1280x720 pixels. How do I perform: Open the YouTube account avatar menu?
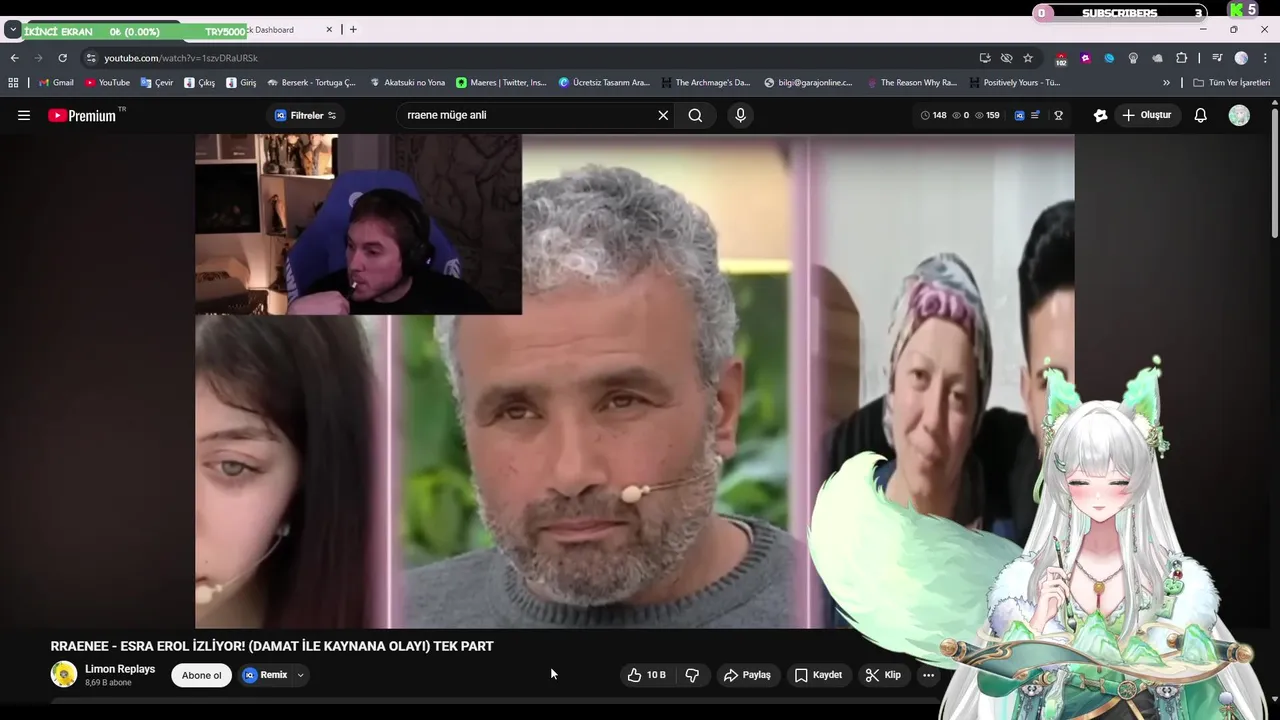1239,115
